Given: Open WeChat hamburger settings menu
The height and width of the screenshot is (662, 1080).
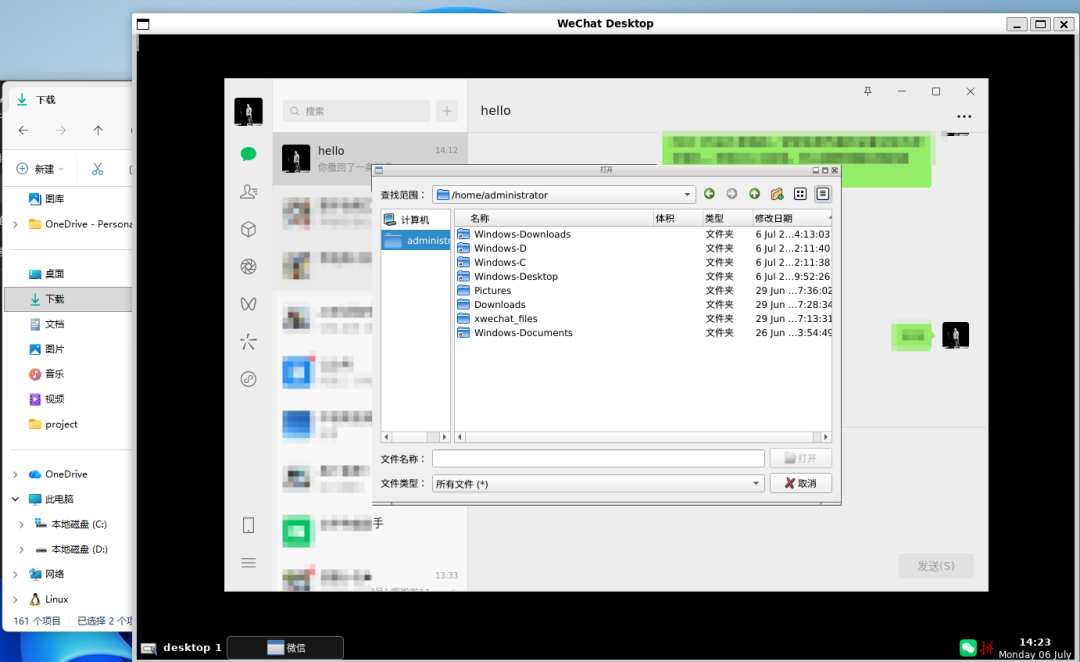Looking at the screenshot, I should click(x=249, y=563).
